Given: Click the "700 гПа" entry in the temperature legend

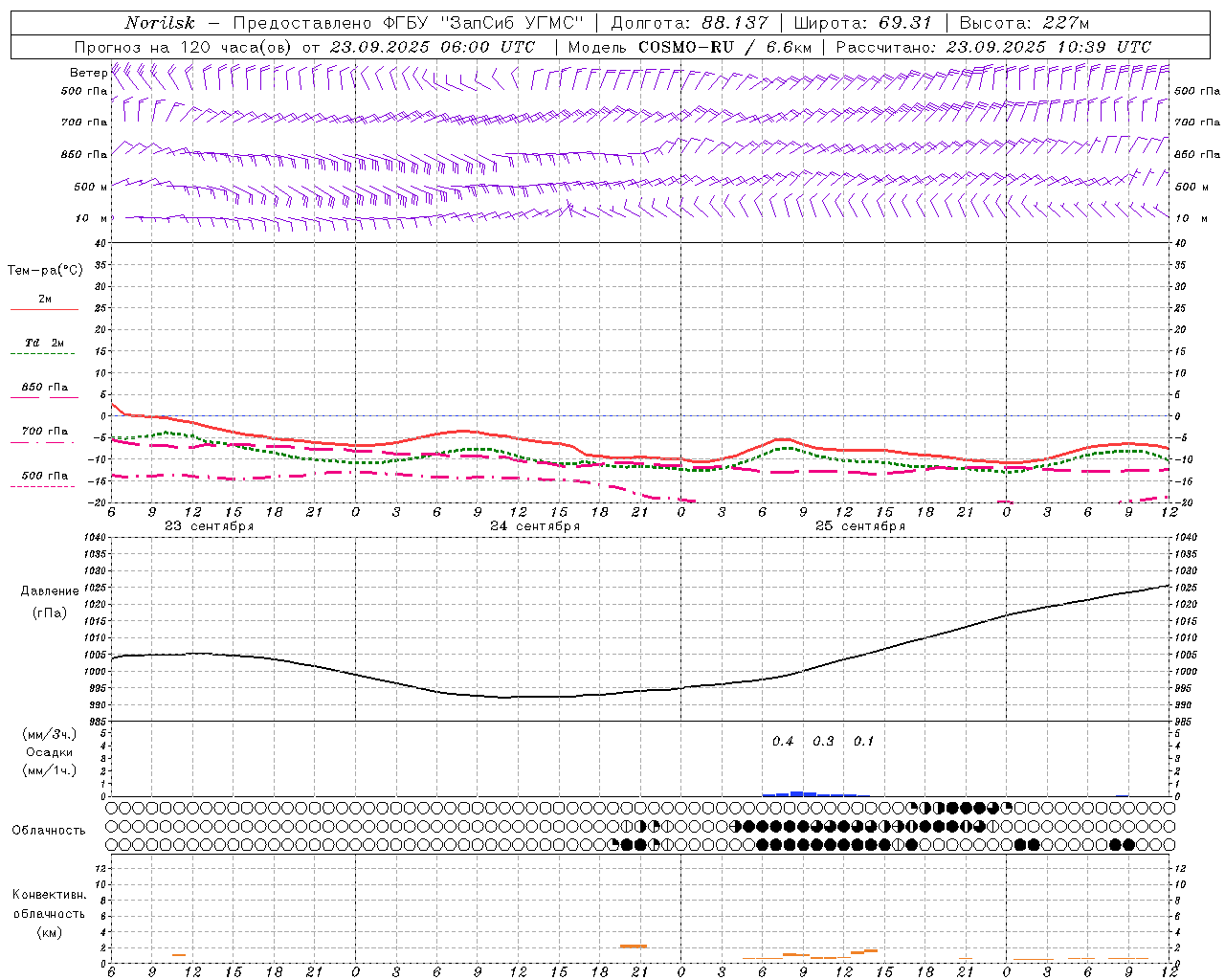Looking at the screenshot, I should click(45, 432).
